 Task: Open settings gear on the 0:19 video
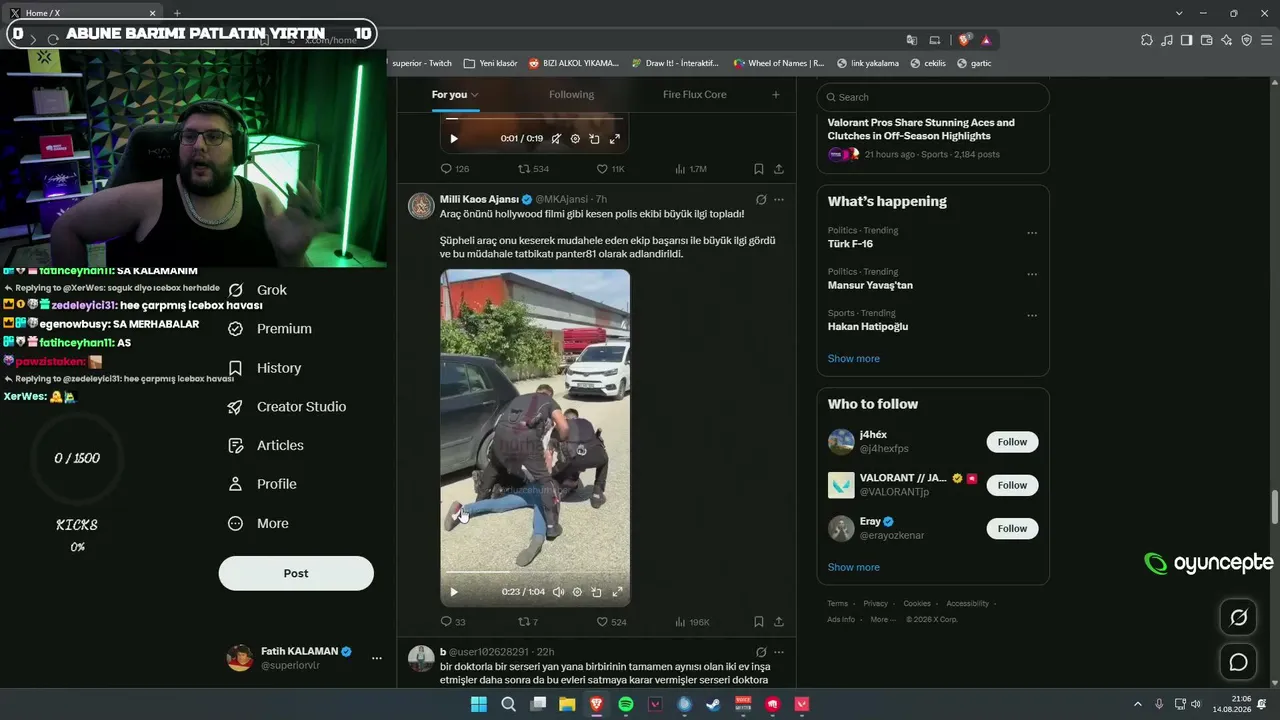pos(575,139)
